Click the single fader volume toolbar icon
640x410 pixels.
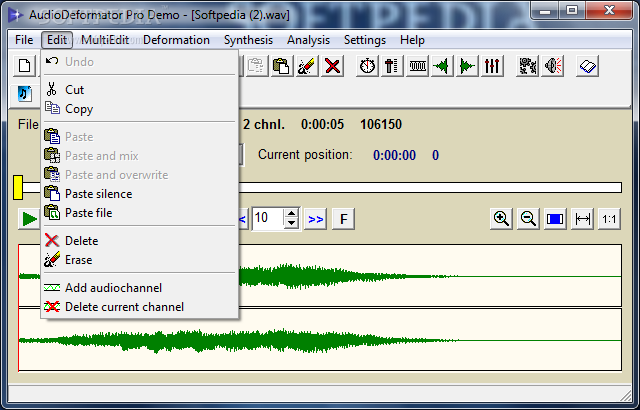(392, 66)
